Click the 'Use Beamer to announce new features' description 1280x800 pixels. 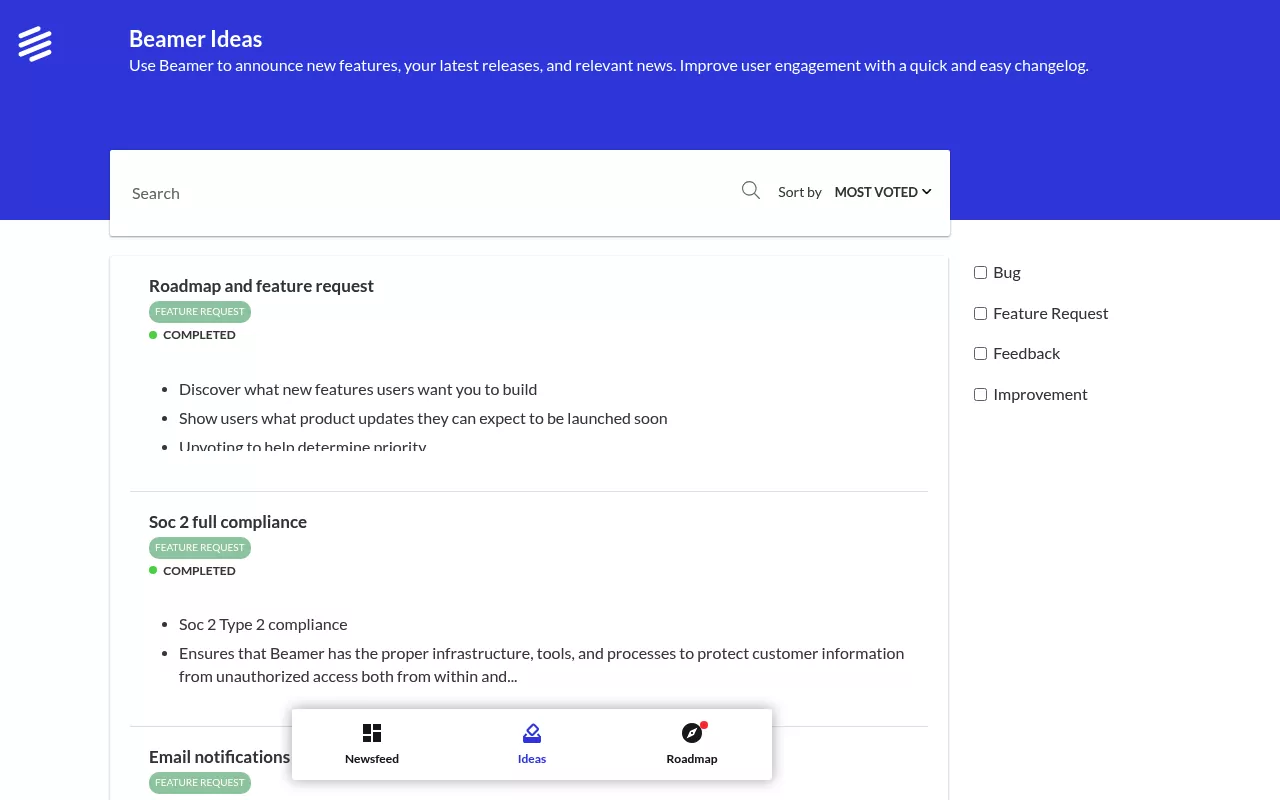[609, 65]
